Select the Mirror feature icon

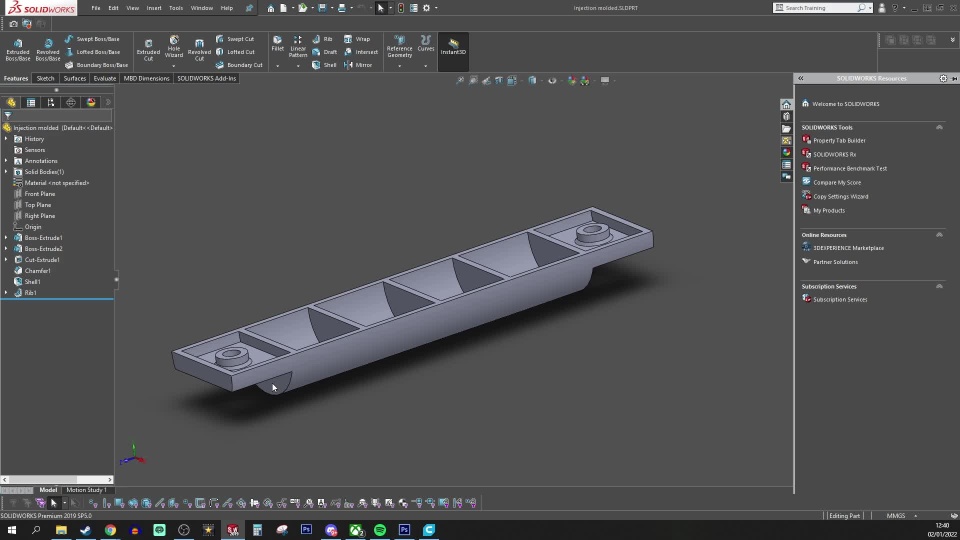(x=357, y=65)
